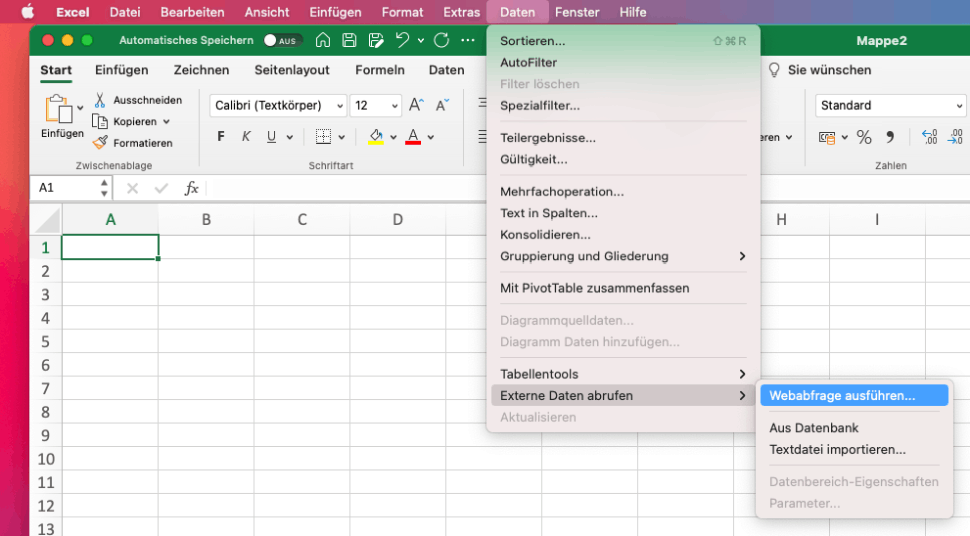
Task: Click the Ausschneiden scissors icon
Action: click(x=100, y=100)
